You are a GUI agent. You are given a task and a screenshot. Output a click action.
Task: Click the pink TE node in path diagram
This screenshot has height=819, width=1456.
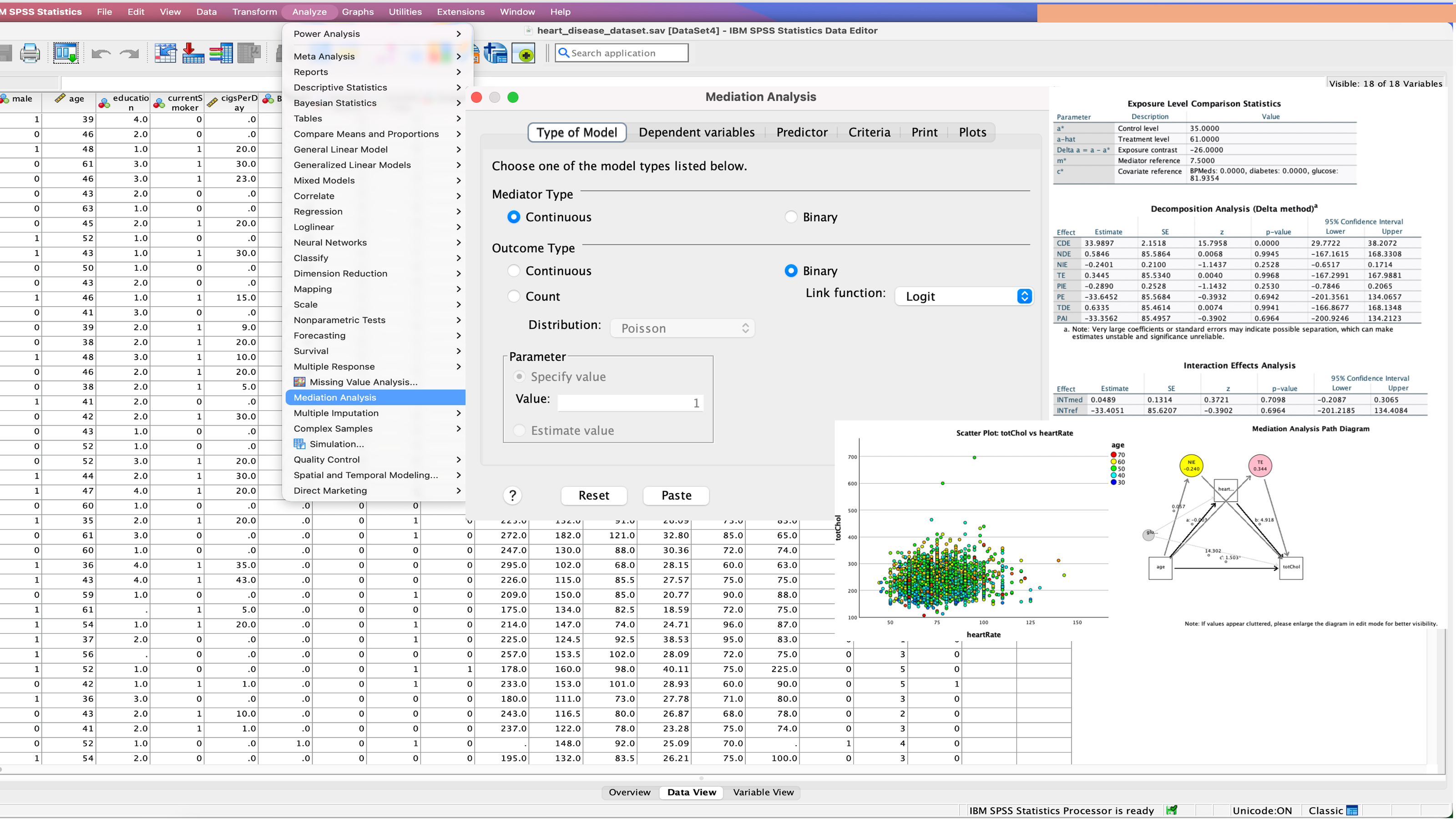click(1260, 466)
